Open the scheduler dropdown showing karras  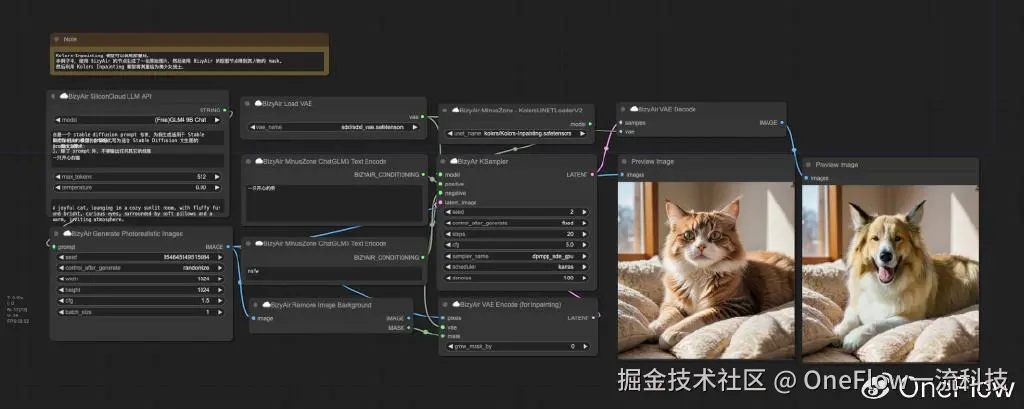[x=516, y=267]
